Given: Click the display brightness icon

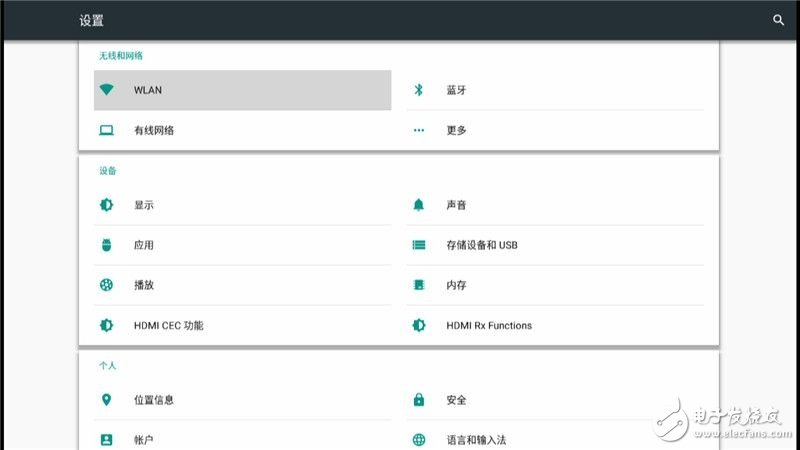Looking at the screenshot, I should click(x=106, y=205).
